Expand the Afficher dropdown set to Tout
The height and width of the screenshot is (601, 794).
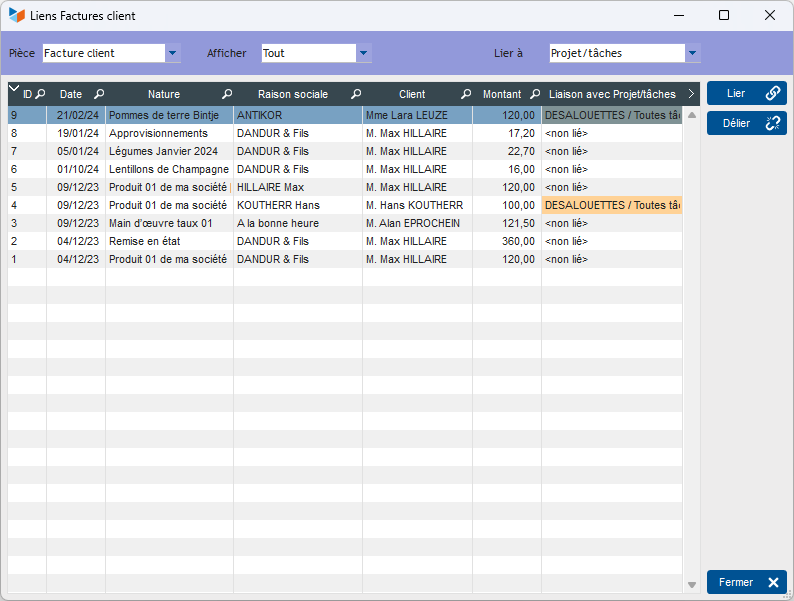click(364, 53)
